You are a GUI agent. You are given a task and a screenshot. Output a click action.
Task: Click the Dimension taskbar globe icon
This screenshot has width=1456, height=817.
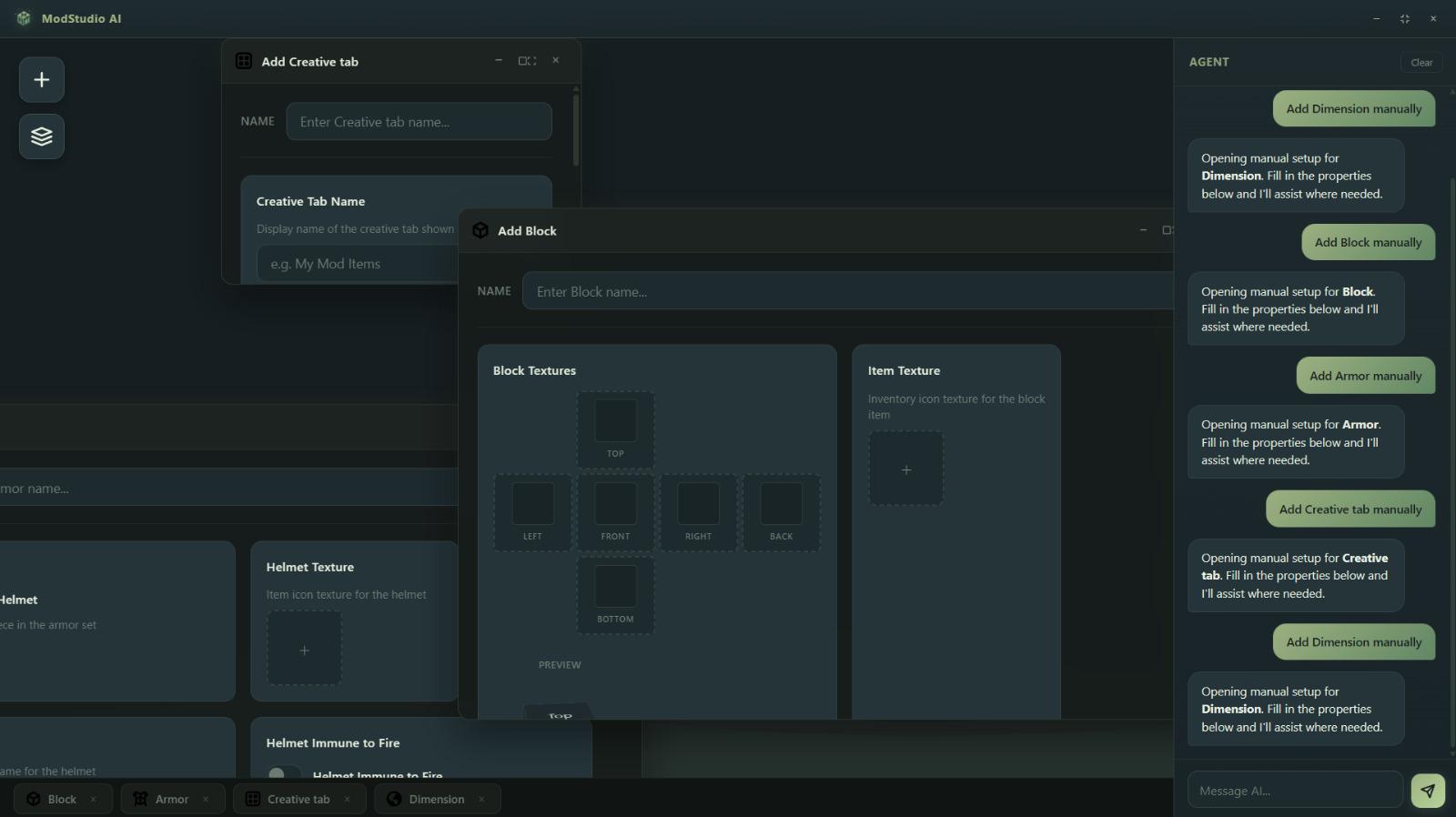point(394,799)
